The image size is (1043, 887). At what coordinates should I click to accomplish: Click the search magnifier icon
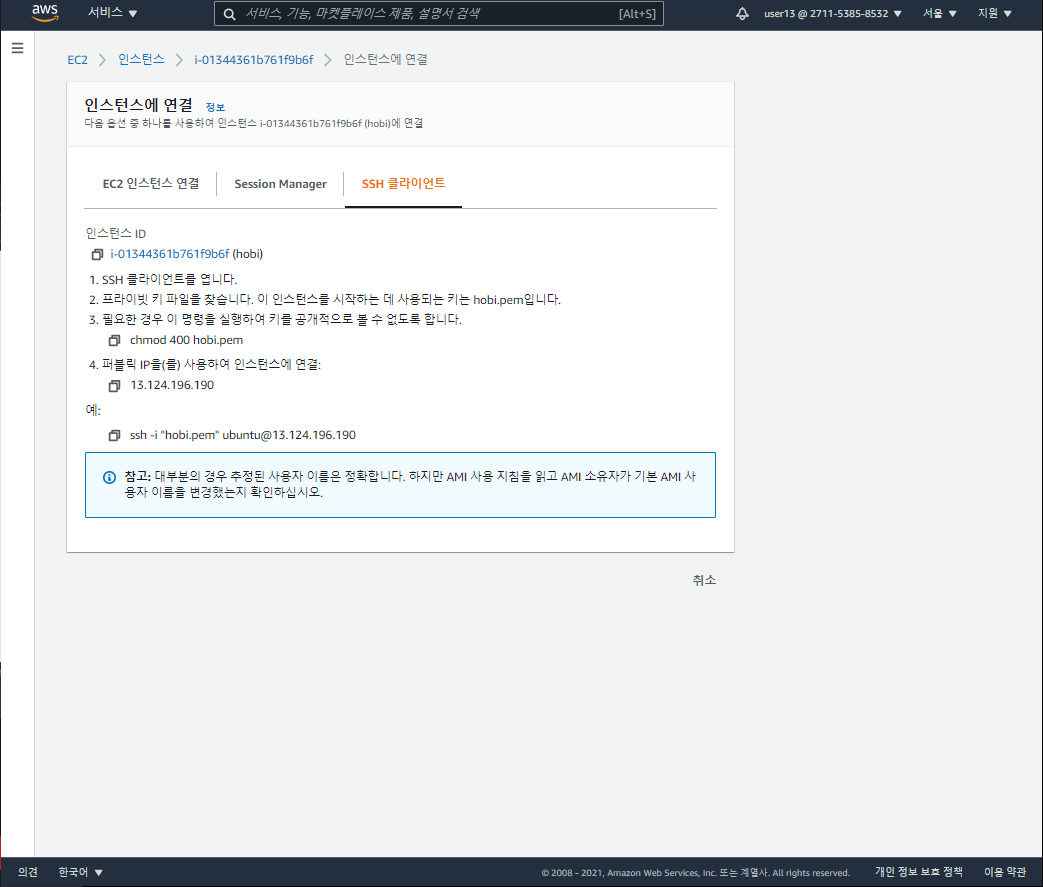[229, 14]
